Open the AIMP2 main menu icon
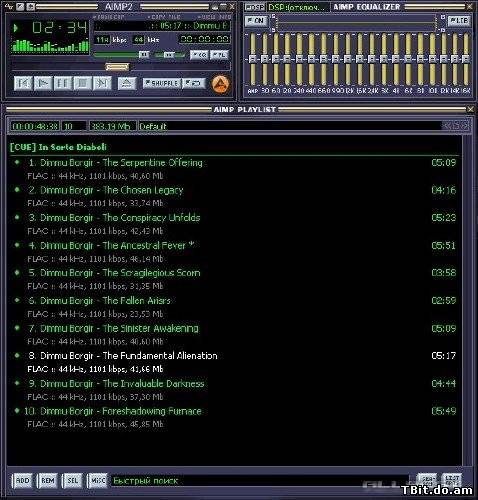The image size is (478, 500). (9, 6)
